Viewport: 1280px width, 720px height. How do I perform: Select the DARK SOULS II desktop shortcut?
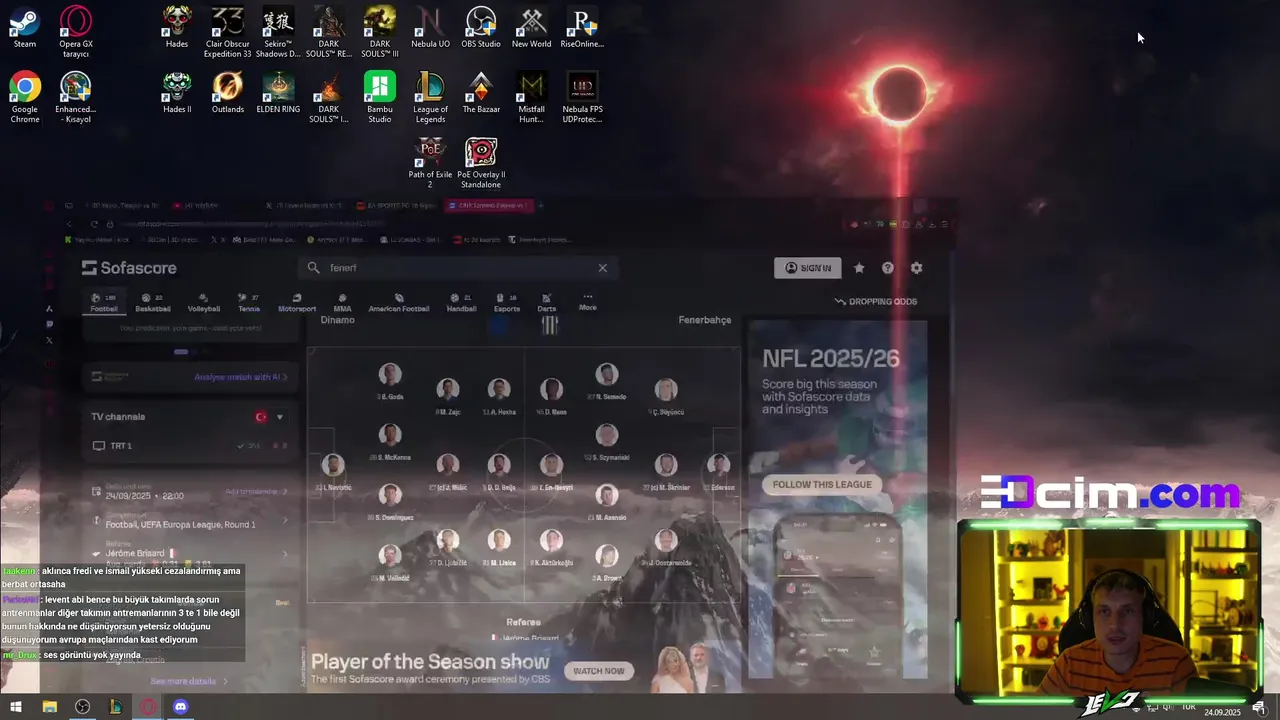point(329,98)
